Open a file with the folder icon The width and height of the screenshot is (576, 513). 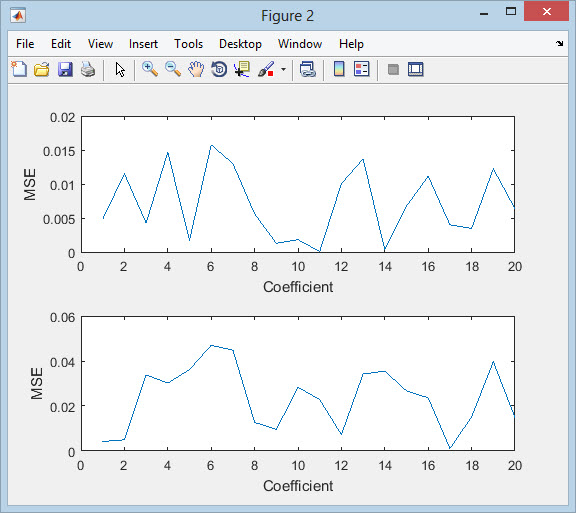(x=42, y=69)
